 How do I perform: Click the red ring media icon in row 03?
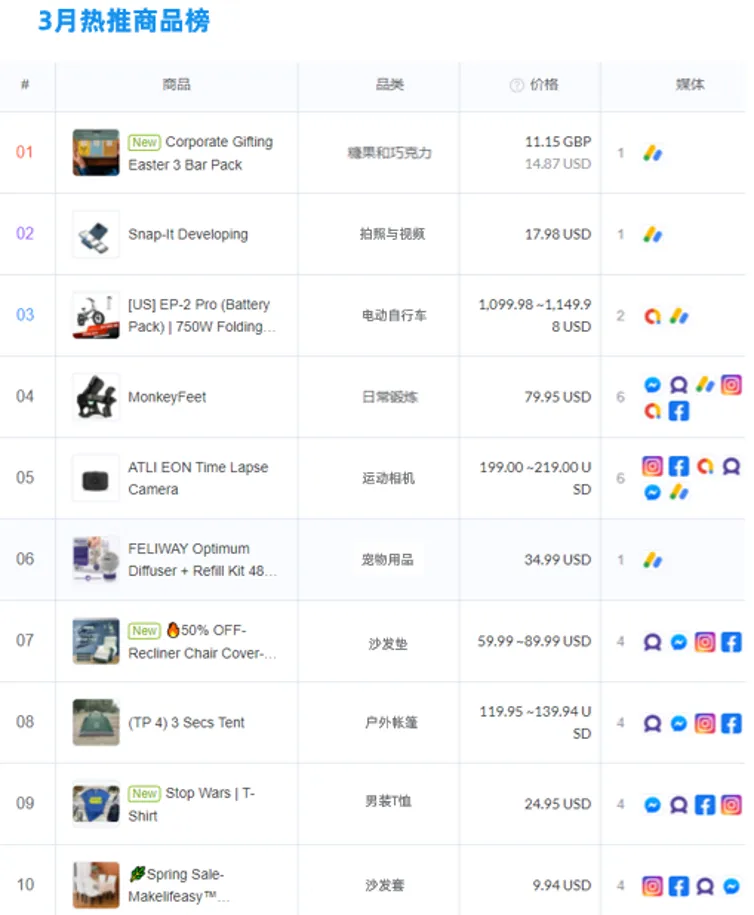(652, 316)
